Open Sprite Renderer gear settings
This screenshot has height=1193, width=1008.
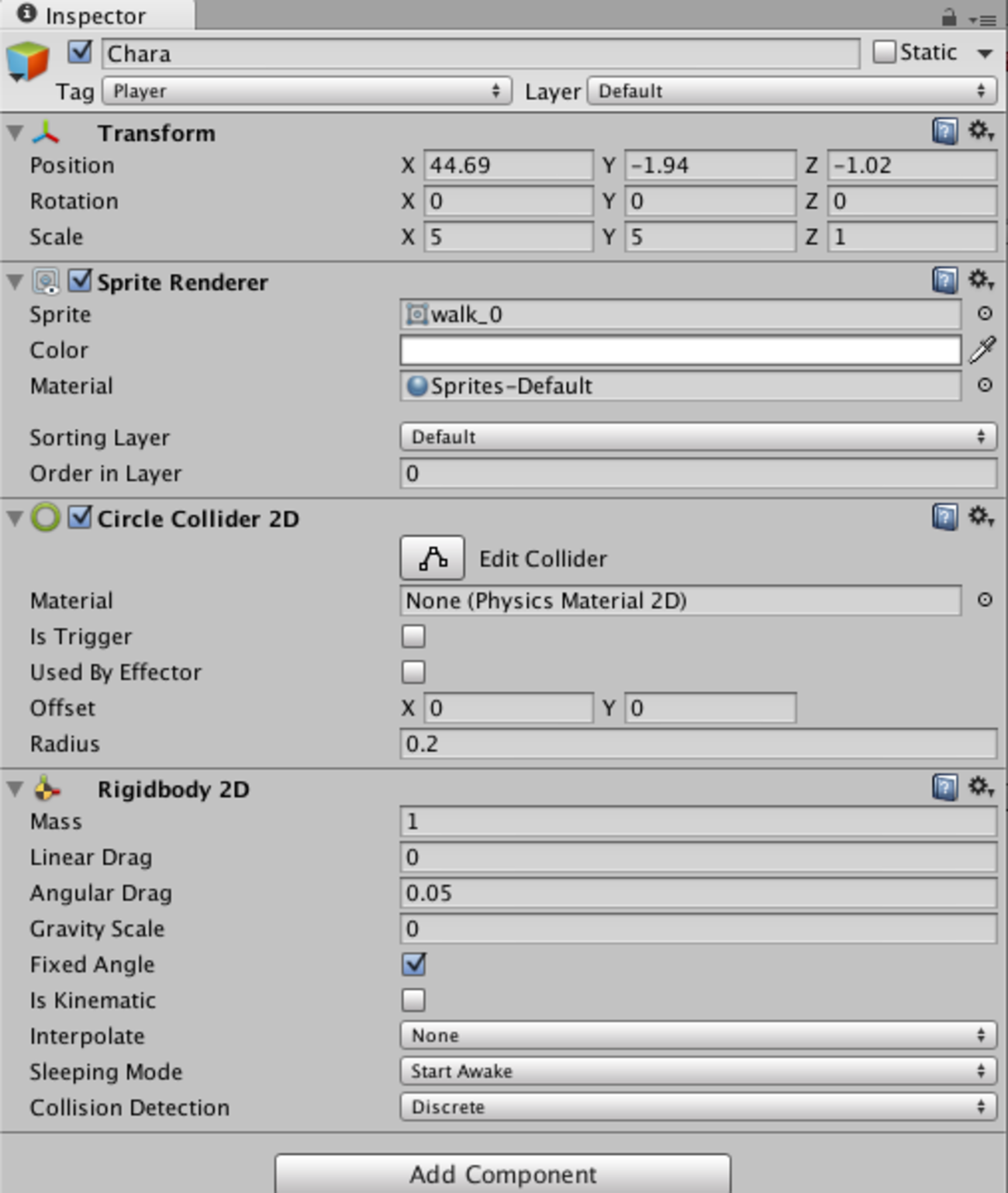(x=981, y=279)
